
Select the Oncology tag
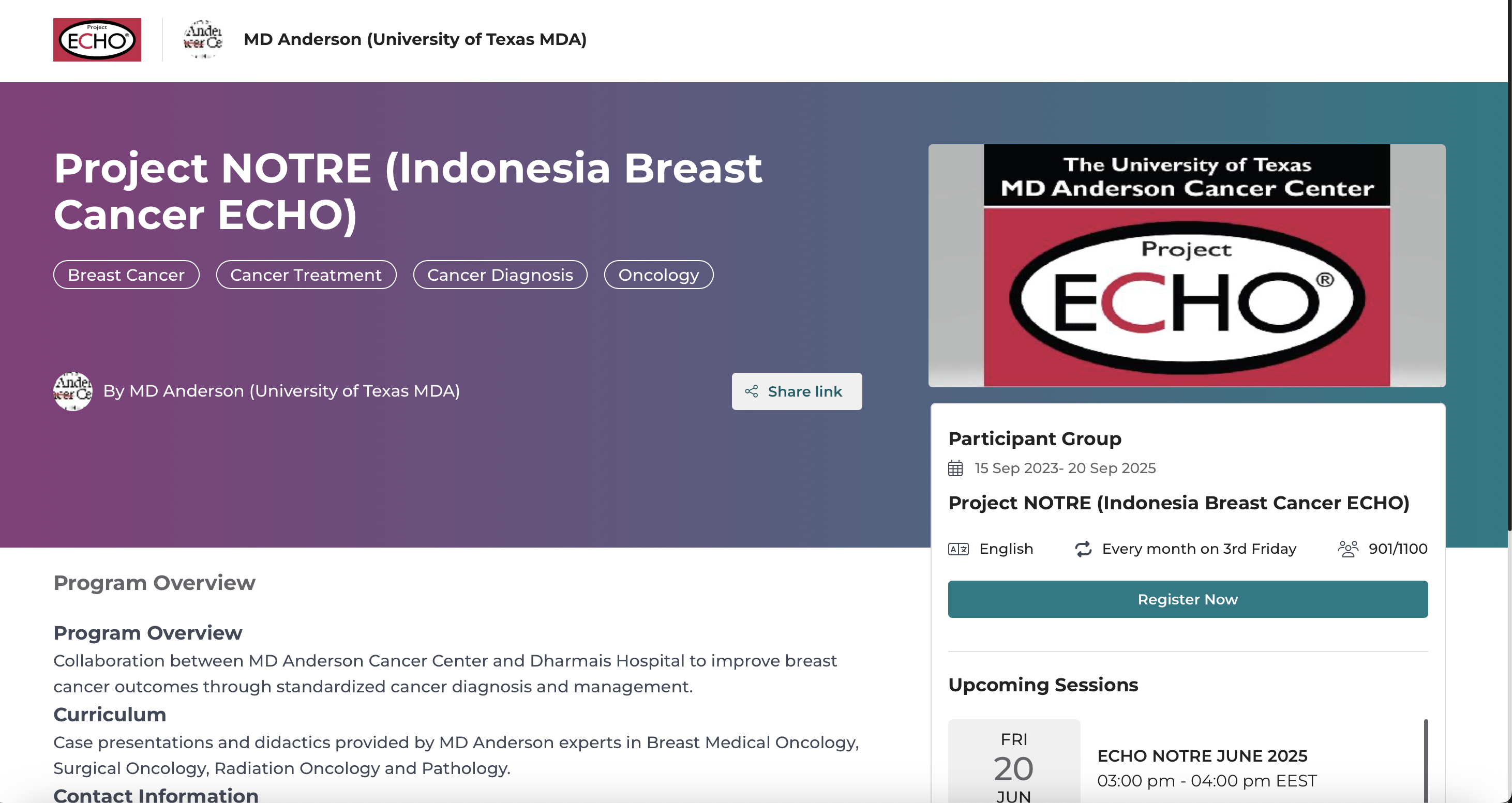658,275
